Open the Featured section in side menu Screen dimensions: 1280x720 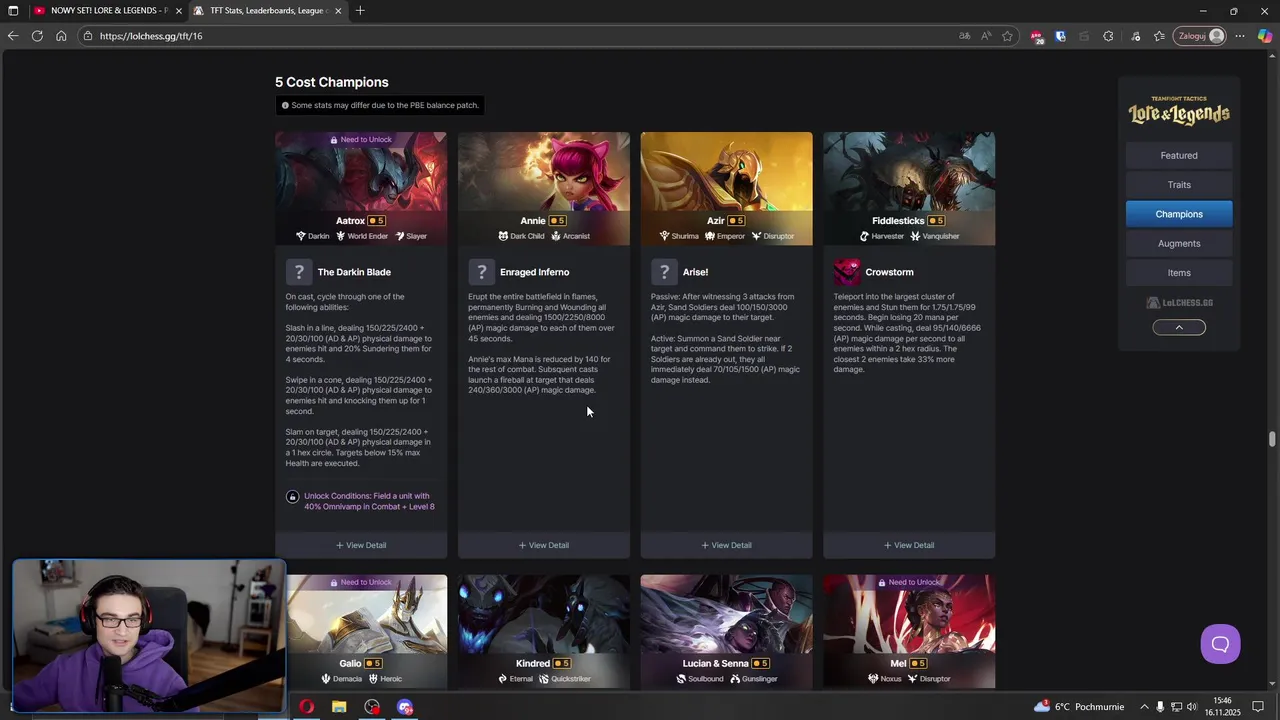tap(1179, 155)
